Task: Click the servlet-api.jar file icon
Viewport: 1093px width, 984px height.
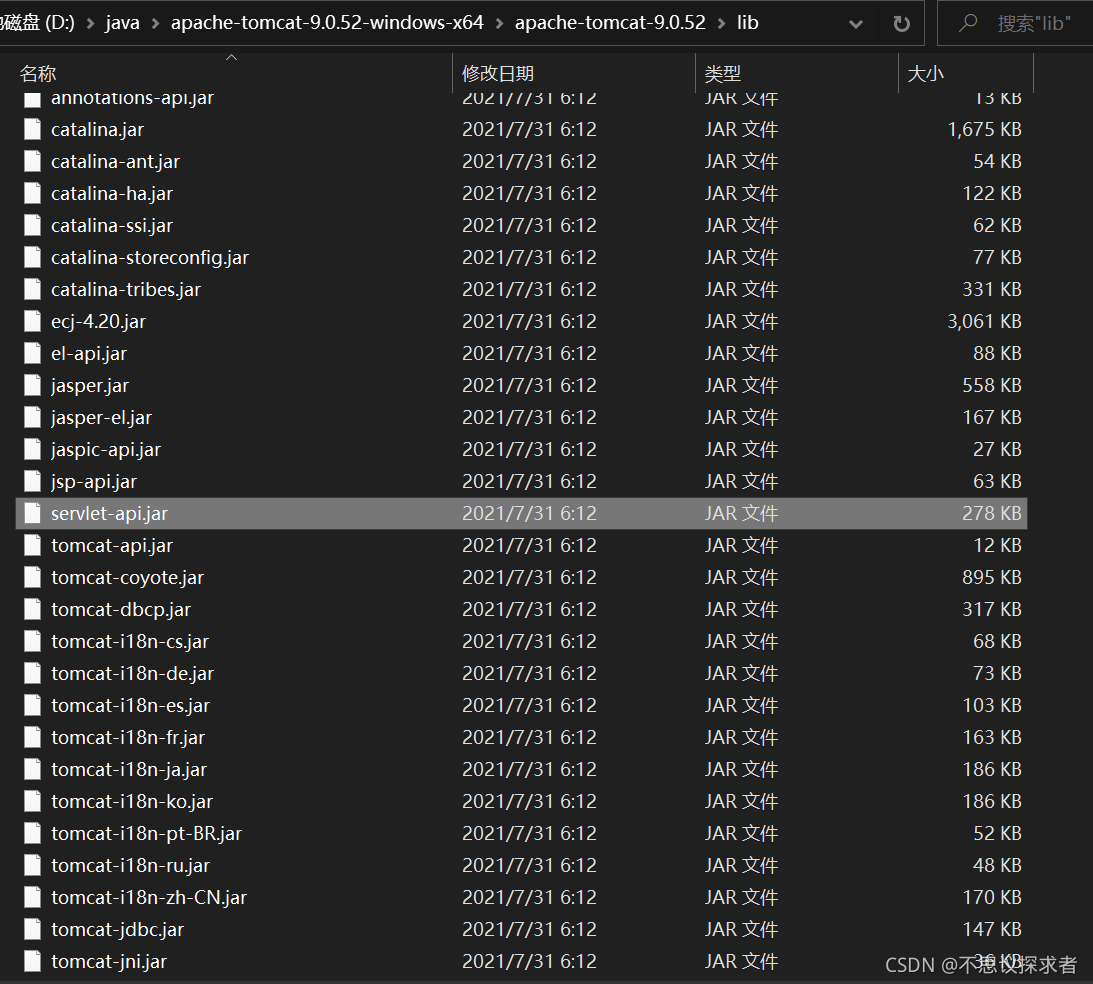Action: [32, 514]
